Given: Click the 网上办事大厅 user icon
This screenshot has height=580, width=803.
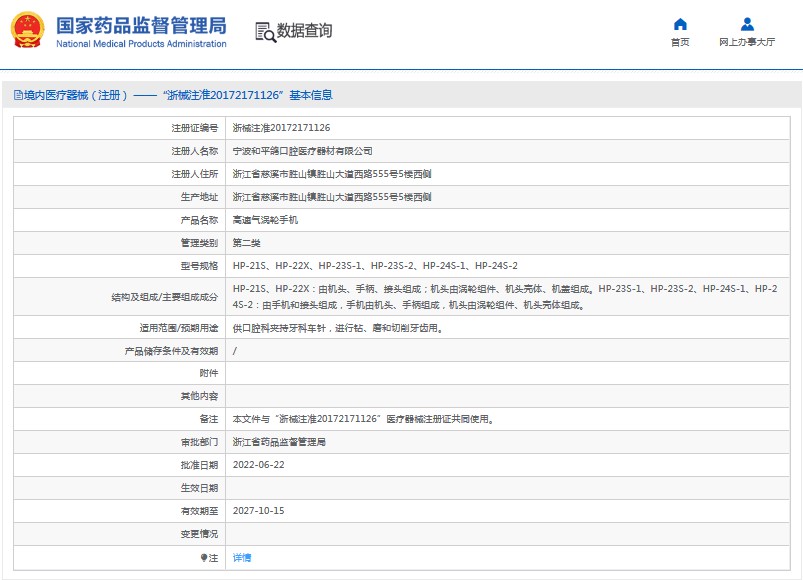Looking at the screenshot, I should pyautogui.click(x=747, y=24).
